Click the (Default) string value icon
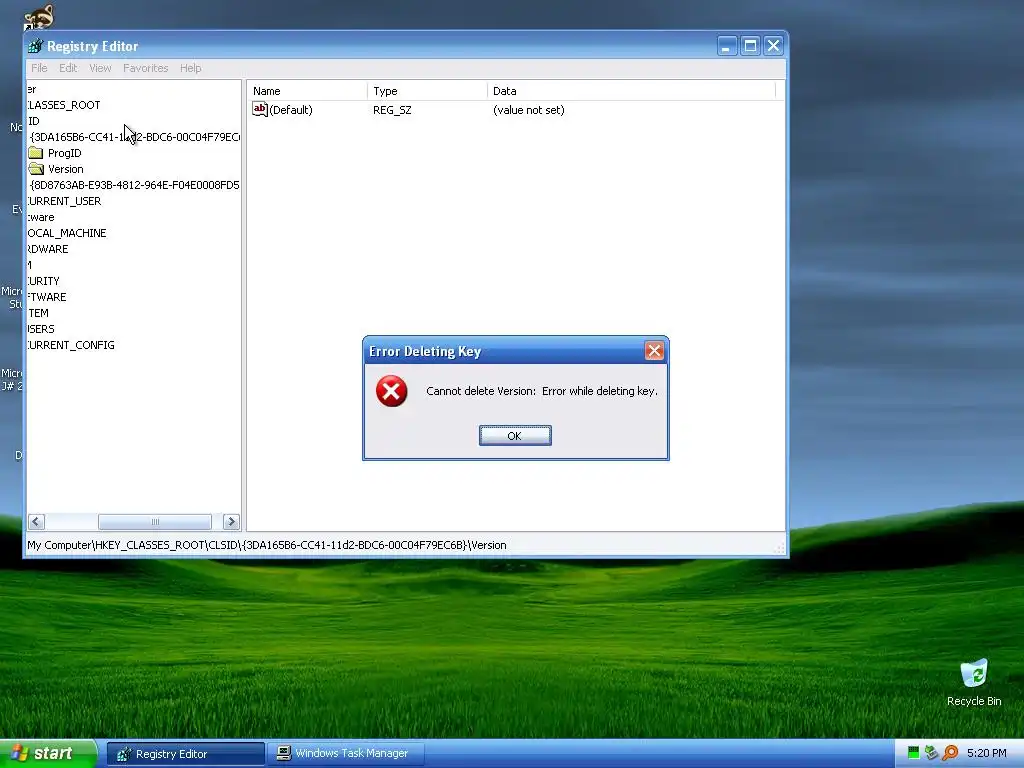 (x=260, y=110)
